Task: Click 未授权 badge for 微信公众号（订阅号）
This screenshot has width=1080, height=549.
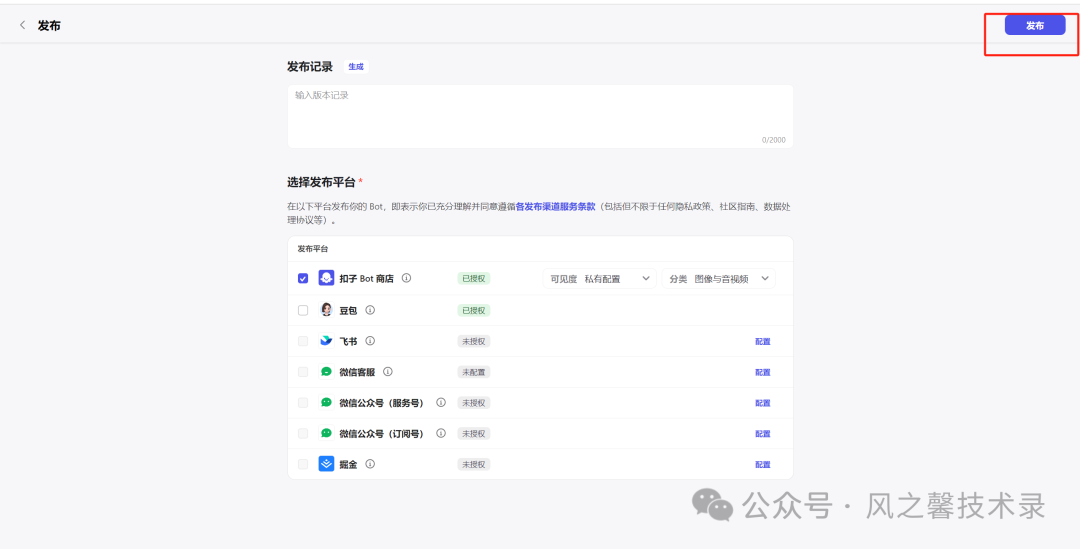Action: click(x=474, y=433)
